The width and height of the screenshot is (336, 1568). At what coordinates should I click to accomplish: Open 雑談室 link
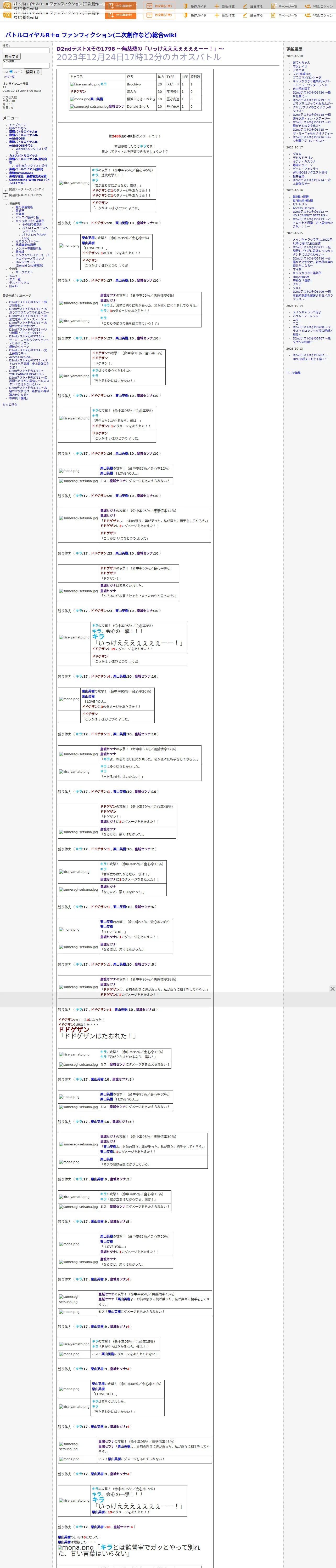coord(20,211)
